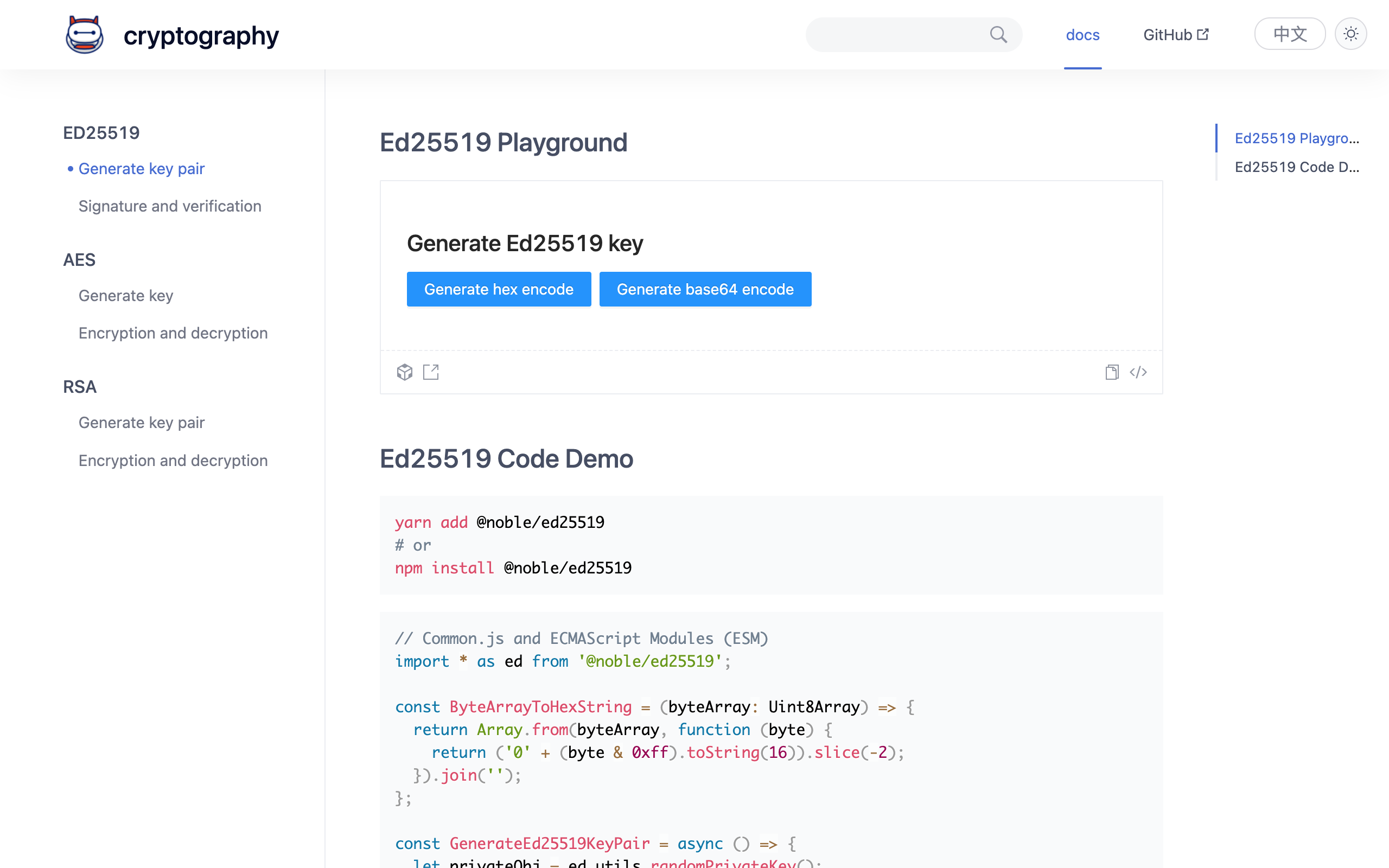Show source code with the </> icon

click(1138, 372)
